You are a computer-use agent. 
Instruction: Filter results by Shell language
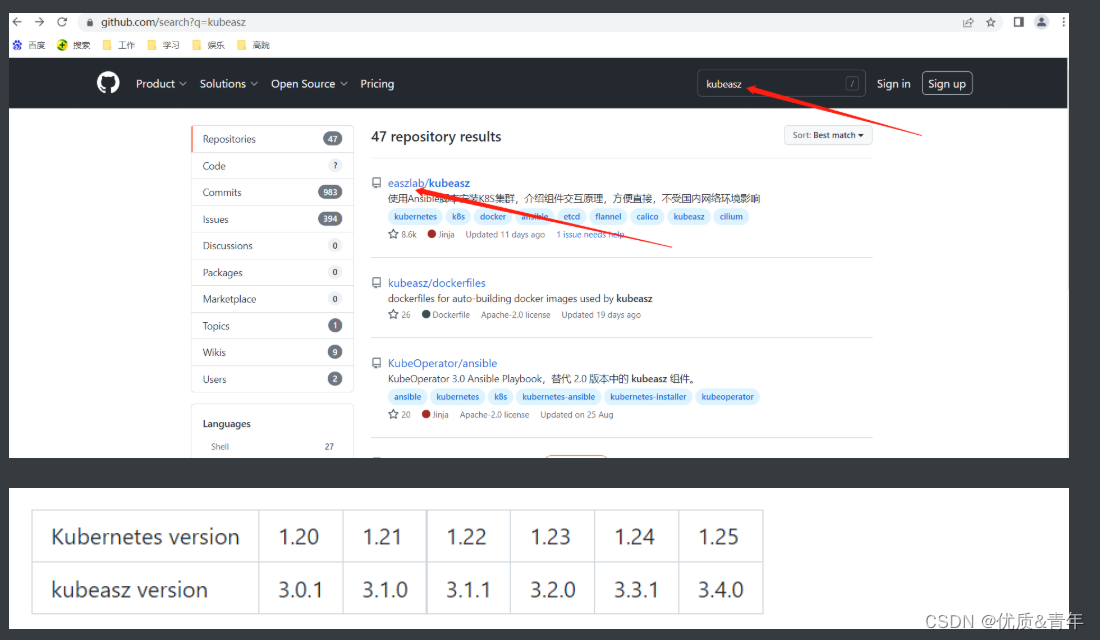click(272, 446)
